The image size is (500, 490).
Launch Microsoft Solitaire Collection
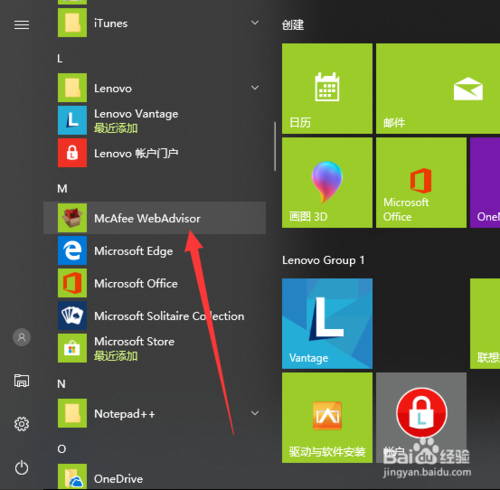(155, 316)
